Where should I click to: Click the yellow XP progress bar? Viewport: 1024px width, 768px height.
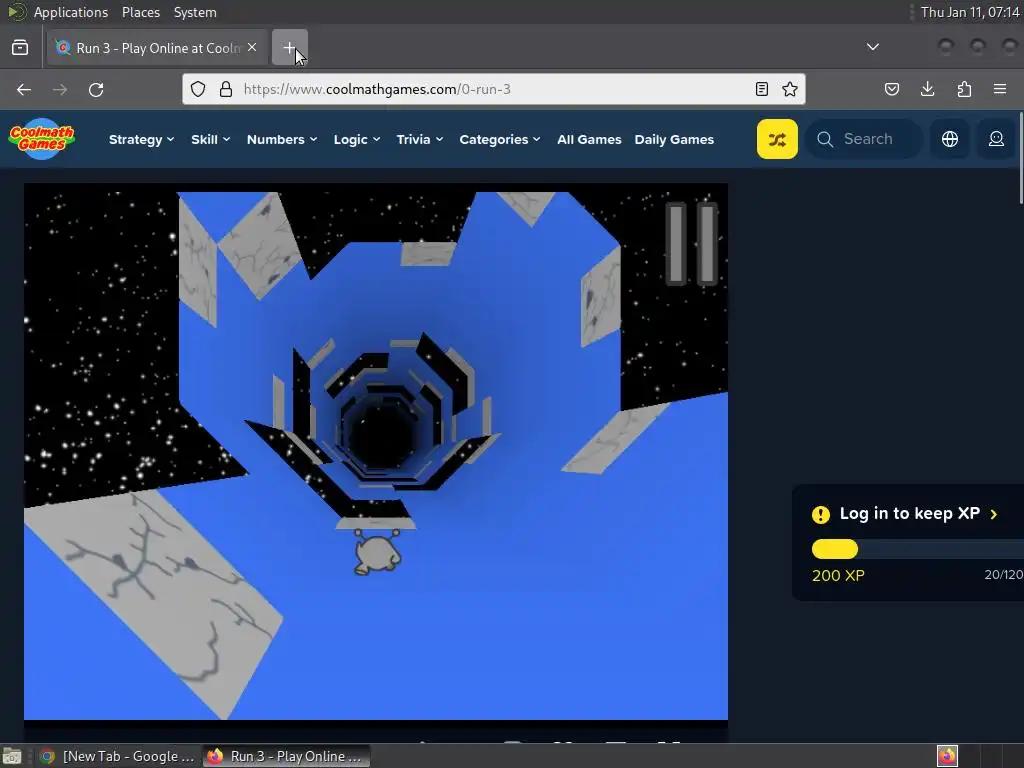click(835, 549)
